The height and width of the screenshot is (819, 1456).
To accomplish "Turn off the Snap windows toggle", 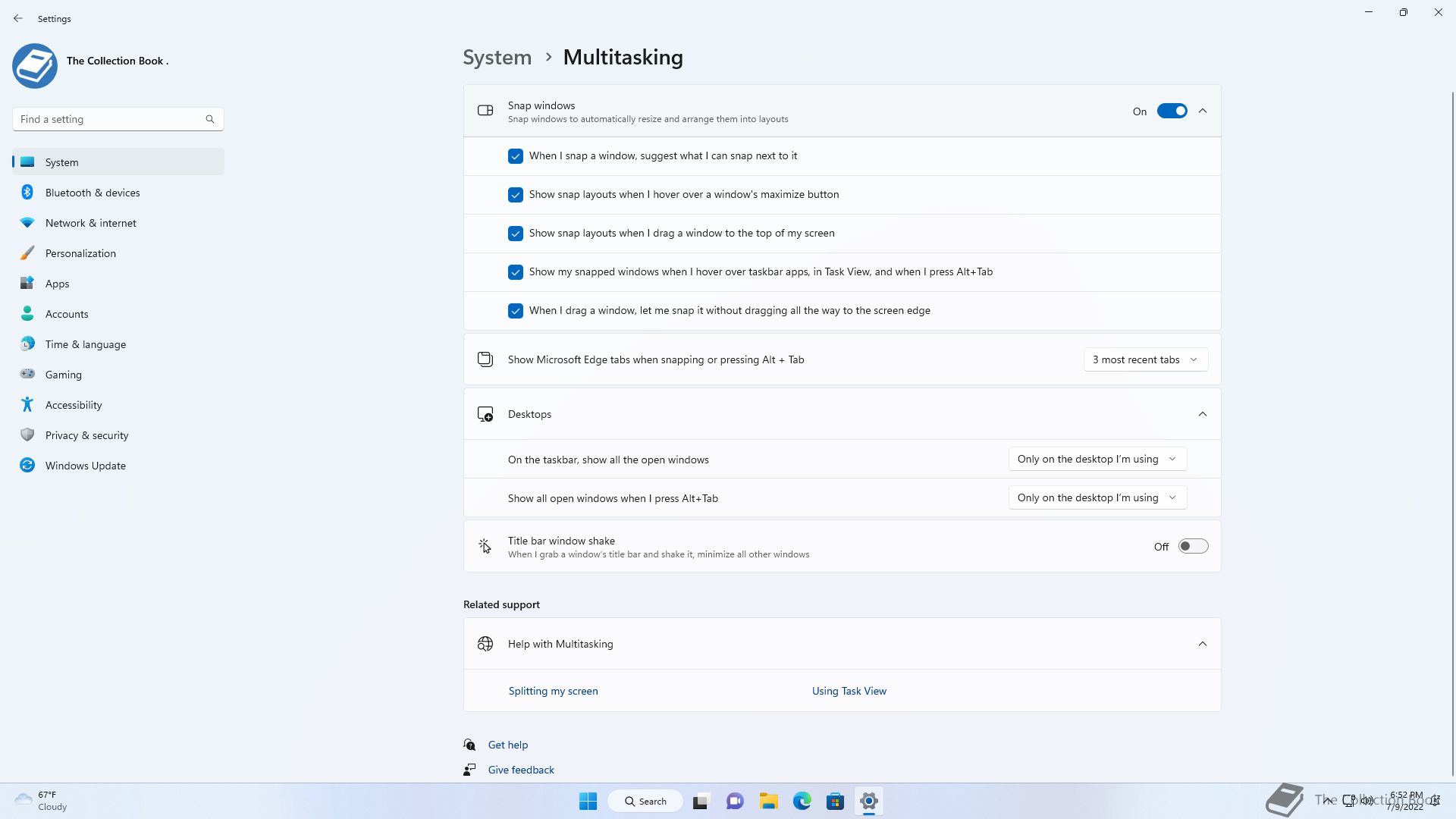I will (1172, 111).
